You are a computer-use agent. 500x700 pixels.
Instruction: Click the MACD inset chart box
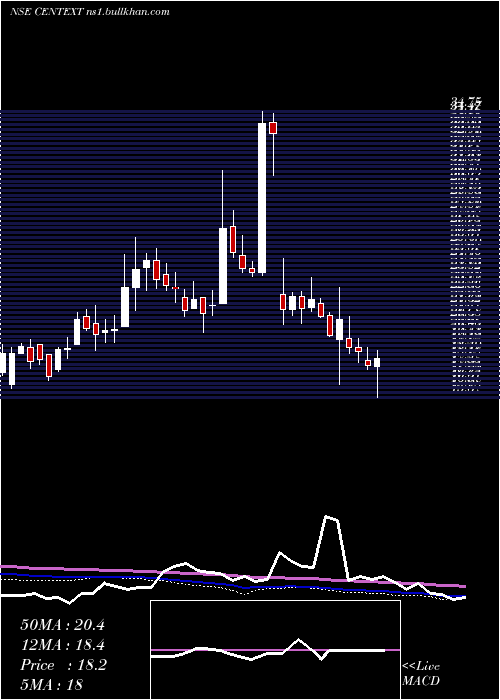click(x=275, y=650)
